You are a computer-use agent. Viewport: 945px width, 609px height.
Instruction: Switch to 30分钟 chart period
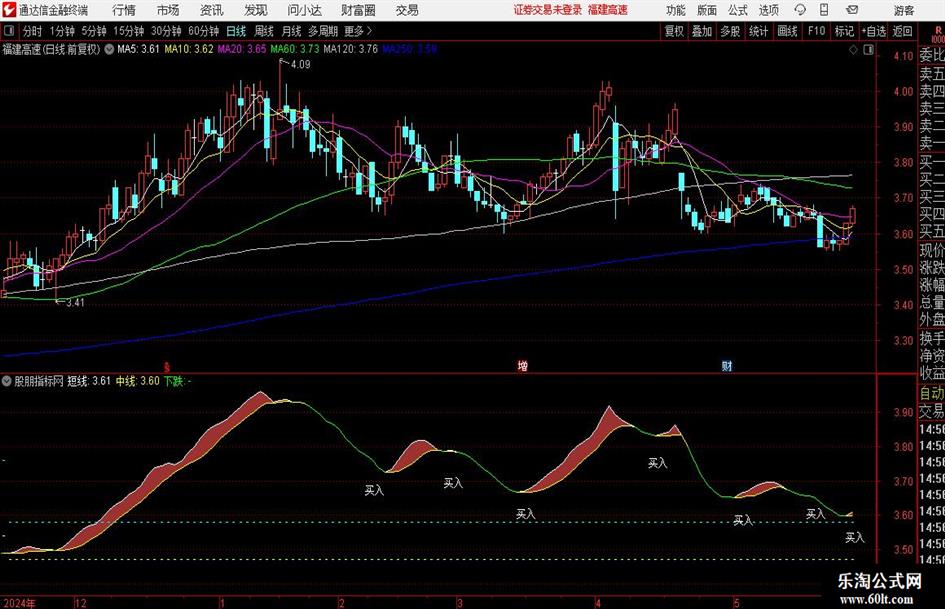pos(166,31)
